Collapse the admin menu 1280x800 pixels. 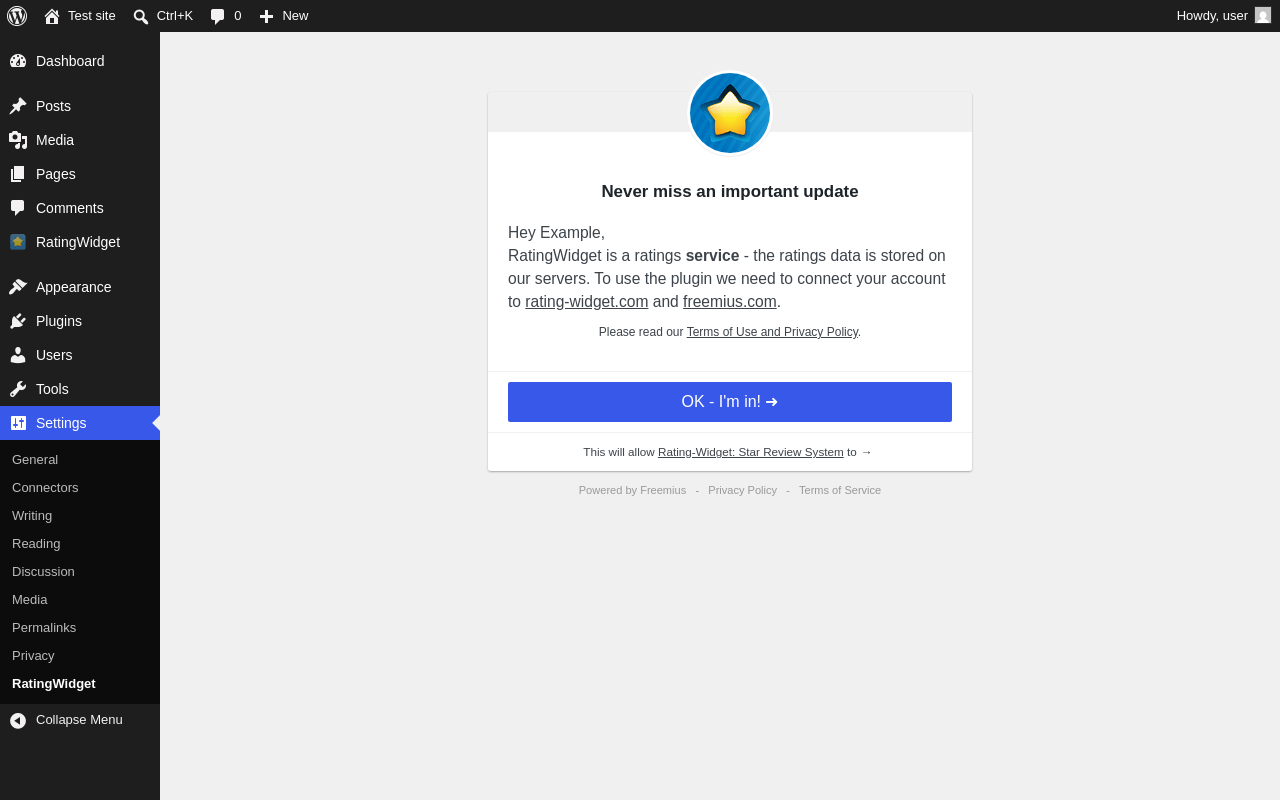point(80,720)
